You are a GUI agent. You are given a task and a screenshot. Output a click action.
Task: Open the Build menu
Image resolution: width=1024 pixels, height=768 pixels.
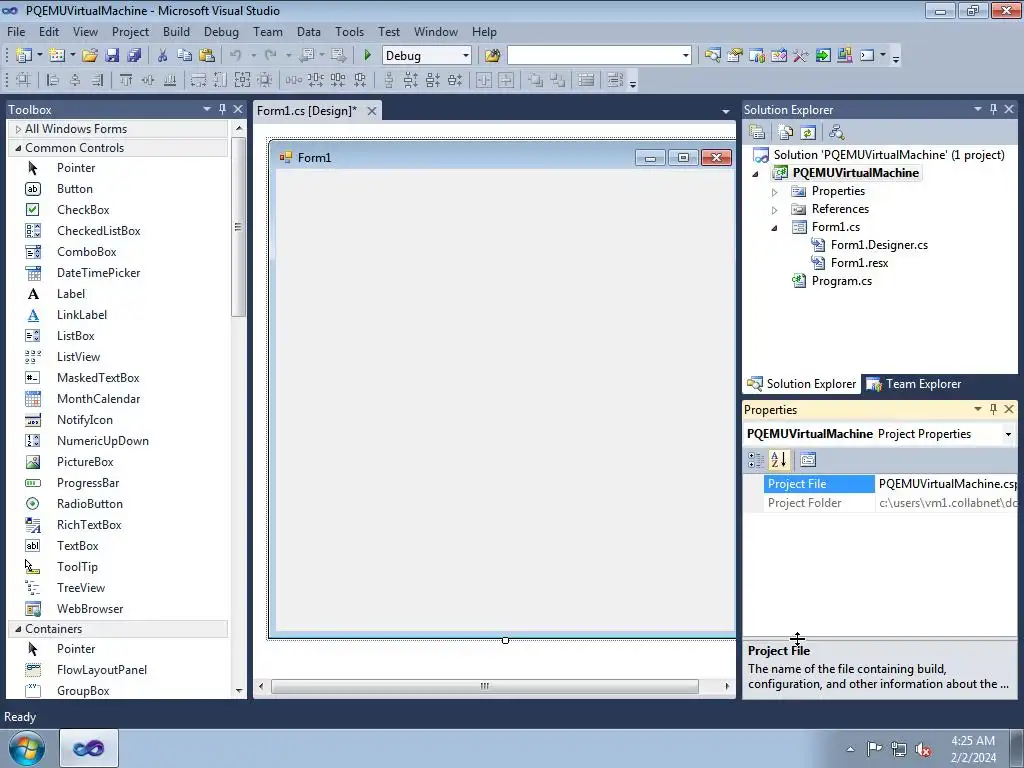(176, 31)
